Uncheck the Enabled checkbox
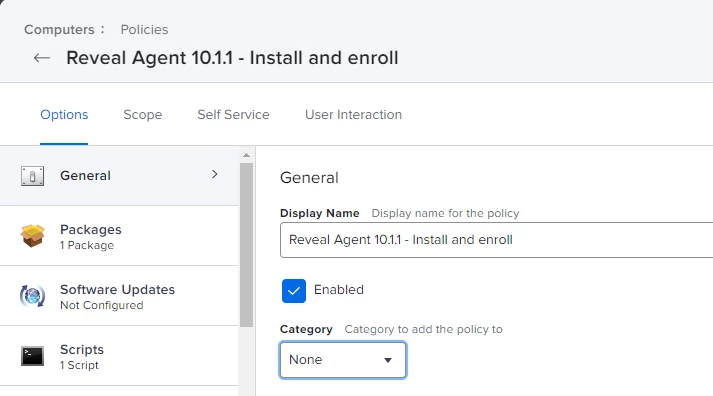The image size is (713, 396). [294, 291]
